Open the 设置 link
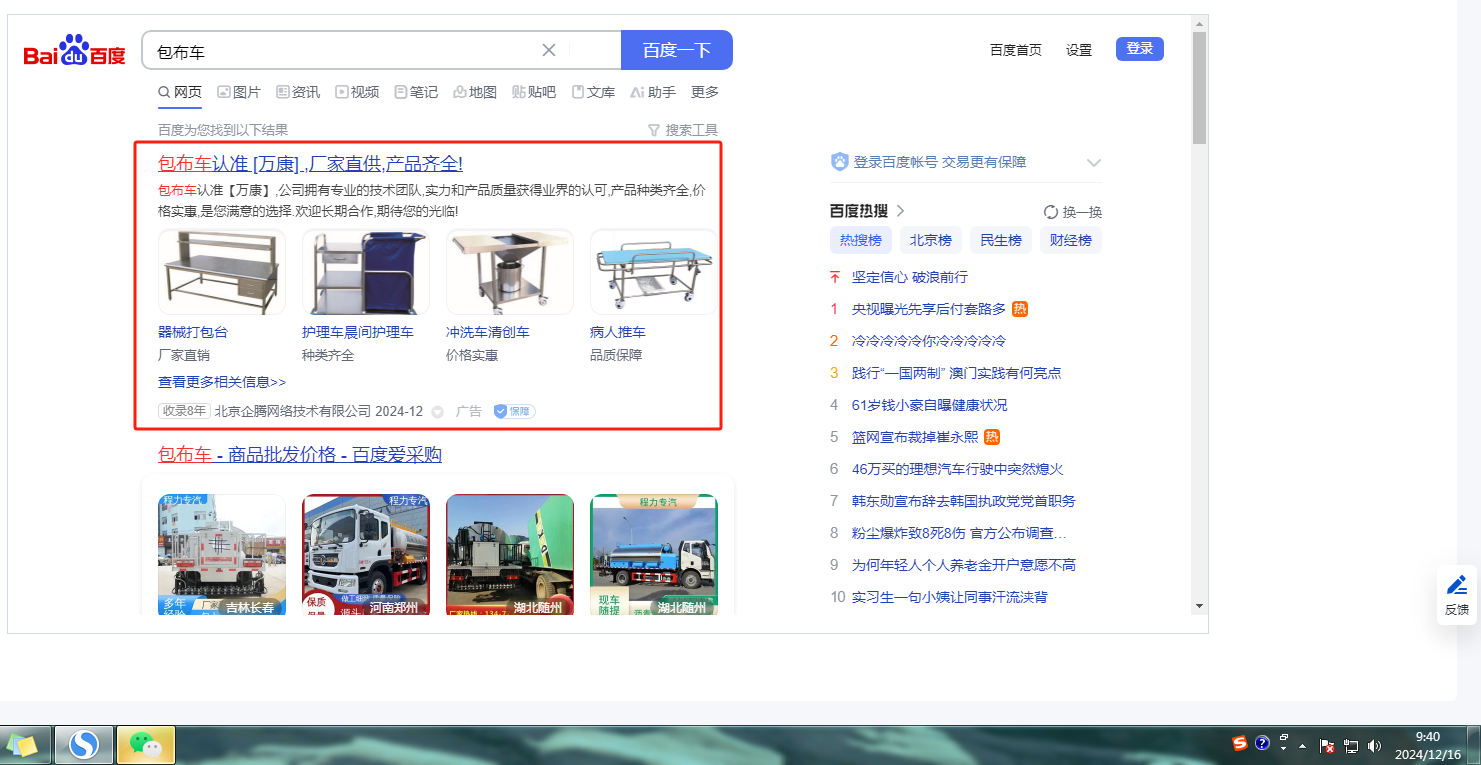The image size is (1481, 765). point(1079,50)
